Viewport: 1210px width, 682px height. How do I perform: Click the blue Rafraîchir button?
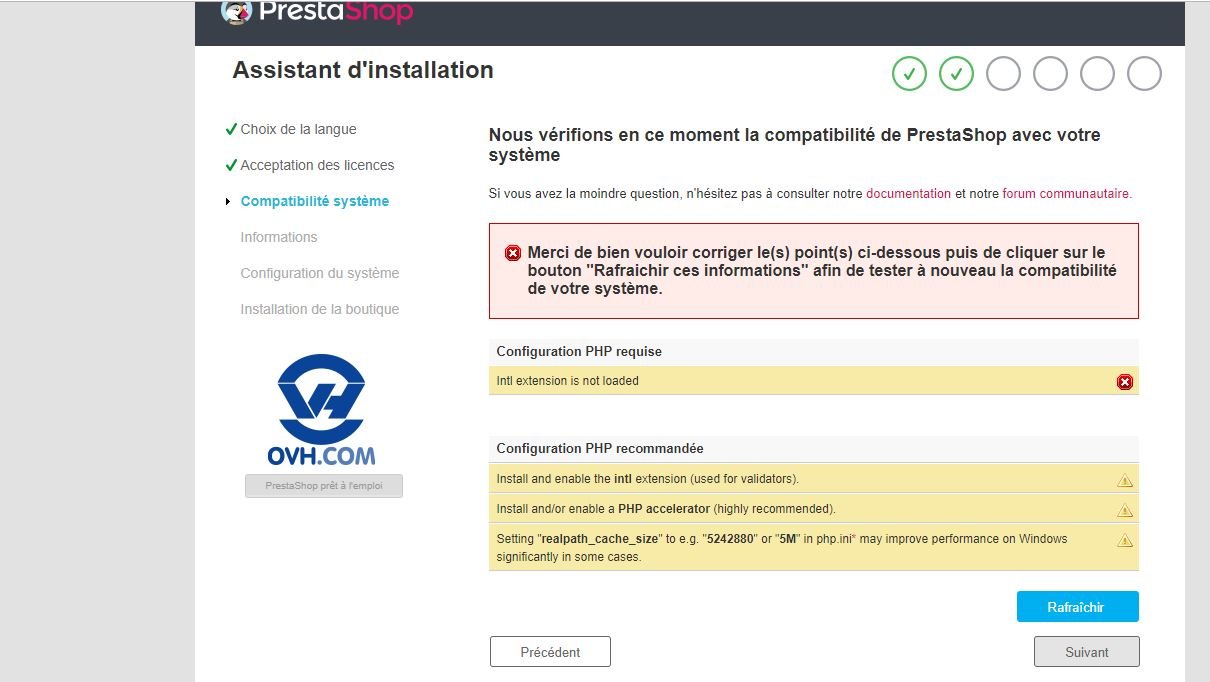[x=1077, y=607]
